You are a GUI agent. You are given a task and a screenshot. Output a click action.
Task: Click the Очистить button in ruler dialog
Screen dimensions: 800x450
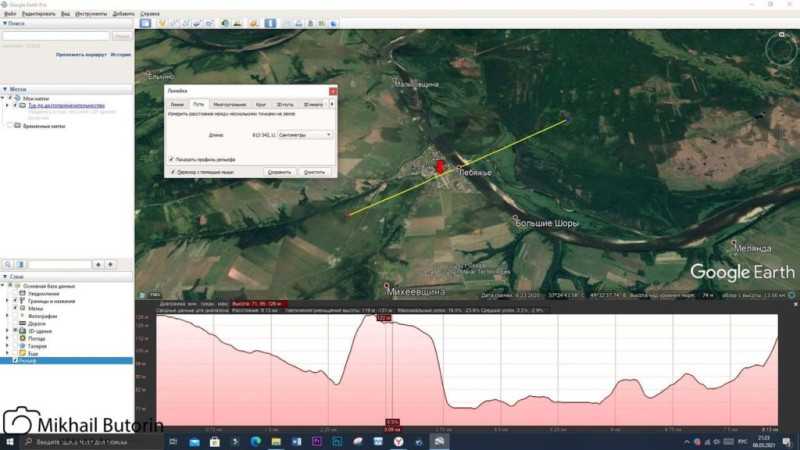314,172
